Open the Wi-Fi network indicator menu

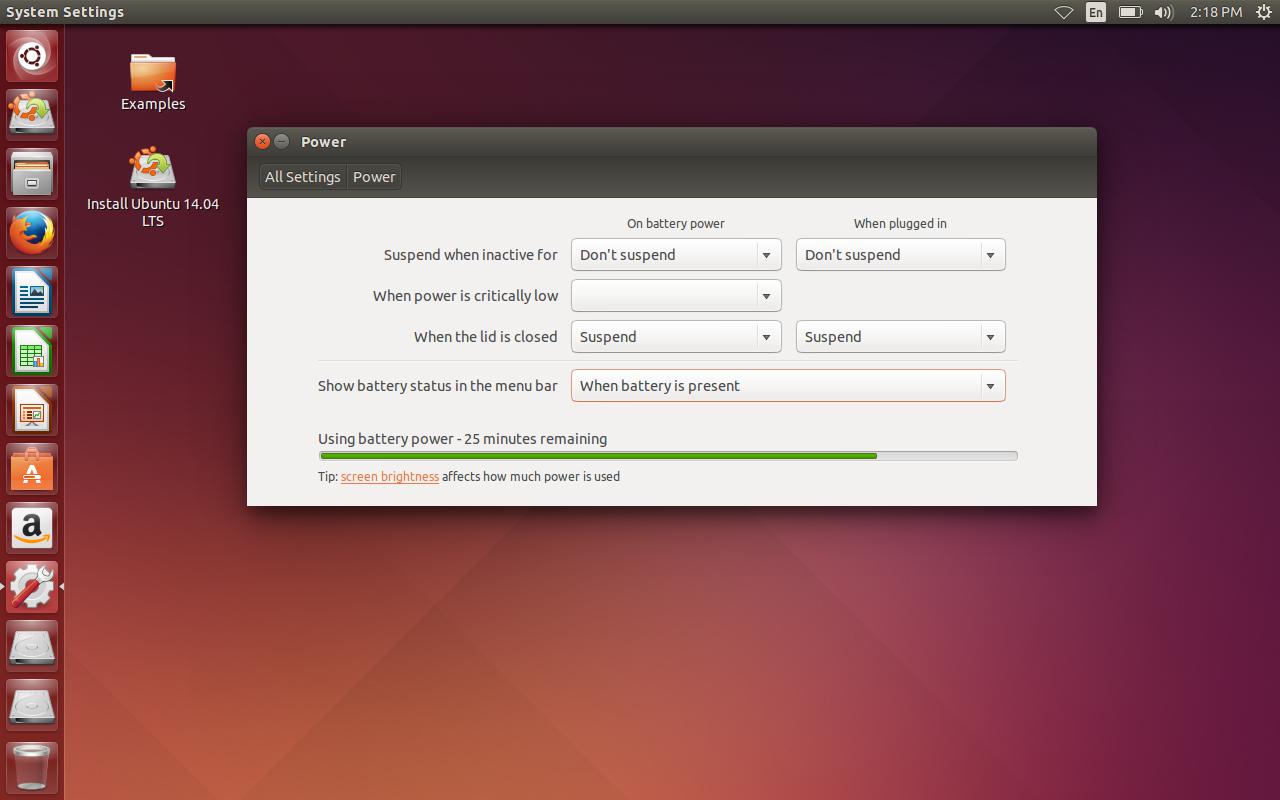coord(1064,12)
